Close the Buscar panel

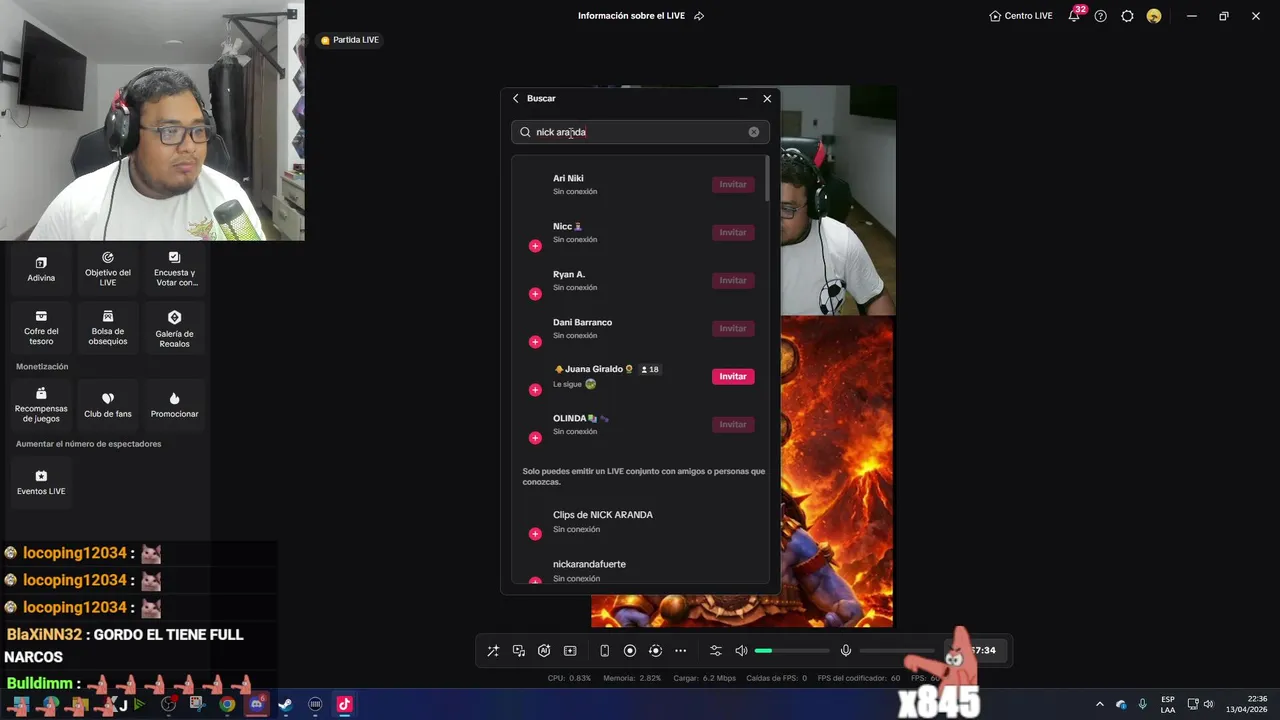tap(767, 98)
